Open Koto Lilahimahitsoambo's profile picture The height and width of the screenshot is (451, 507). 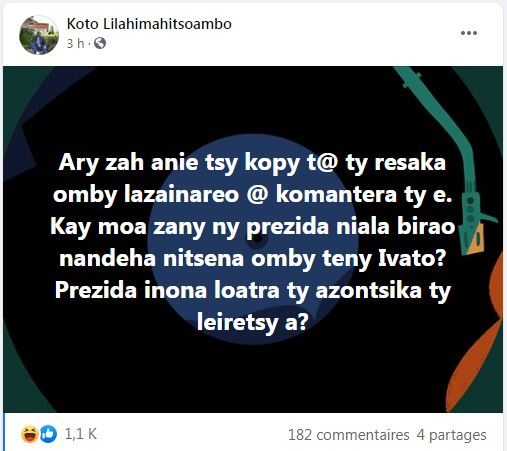(39, 35)
